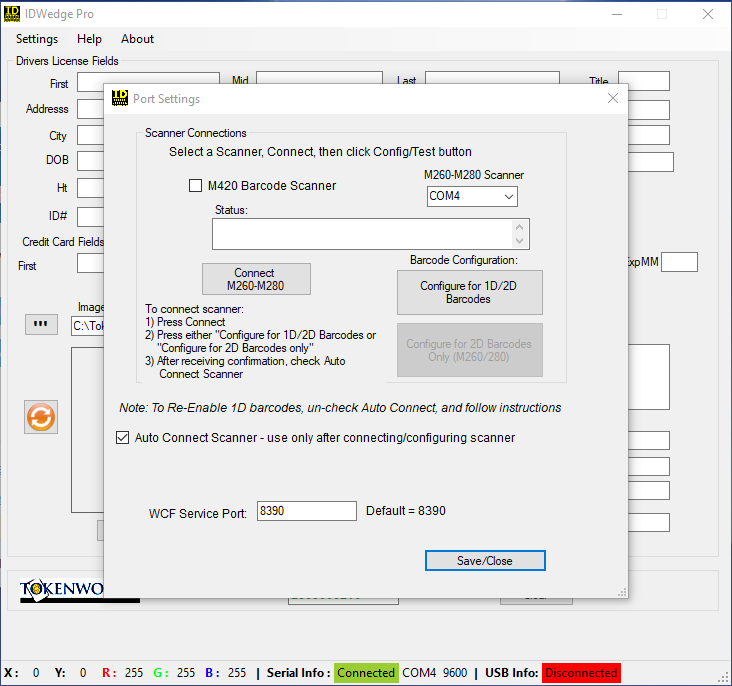Open the Help menu
The height and width of the screenshot is (686, 732).
click(89, 39)
